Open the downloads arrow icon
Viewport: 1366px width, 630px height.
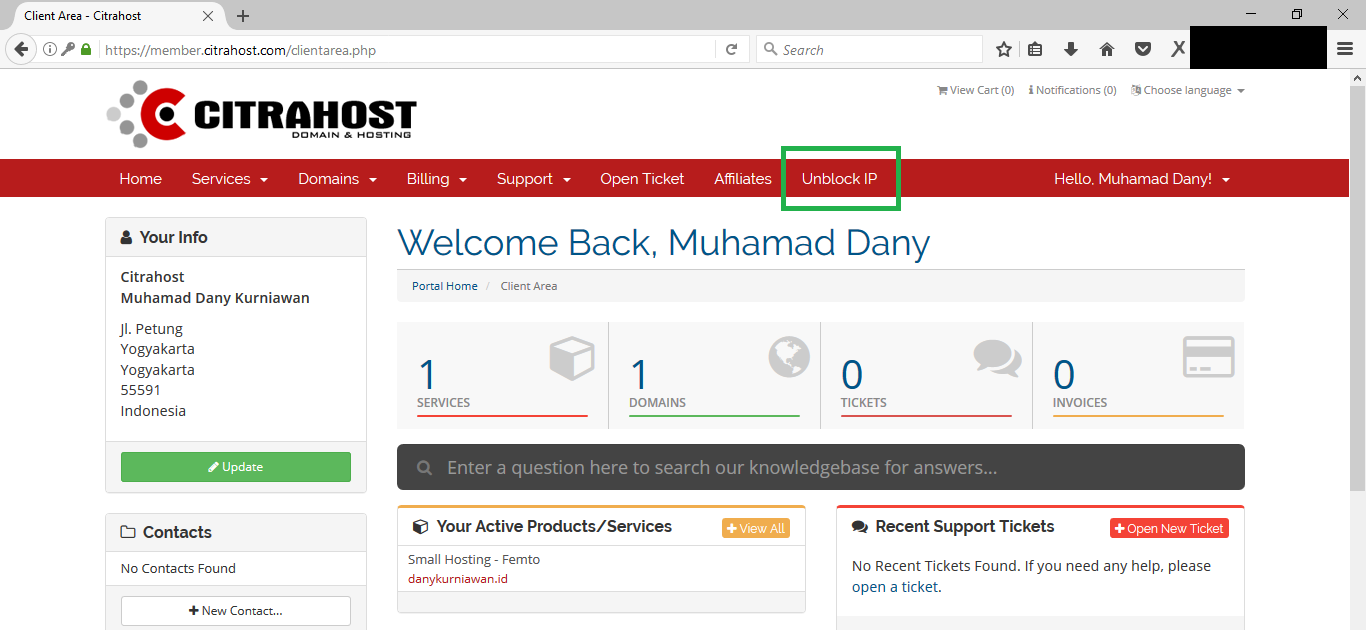(x=1071, y=49)
